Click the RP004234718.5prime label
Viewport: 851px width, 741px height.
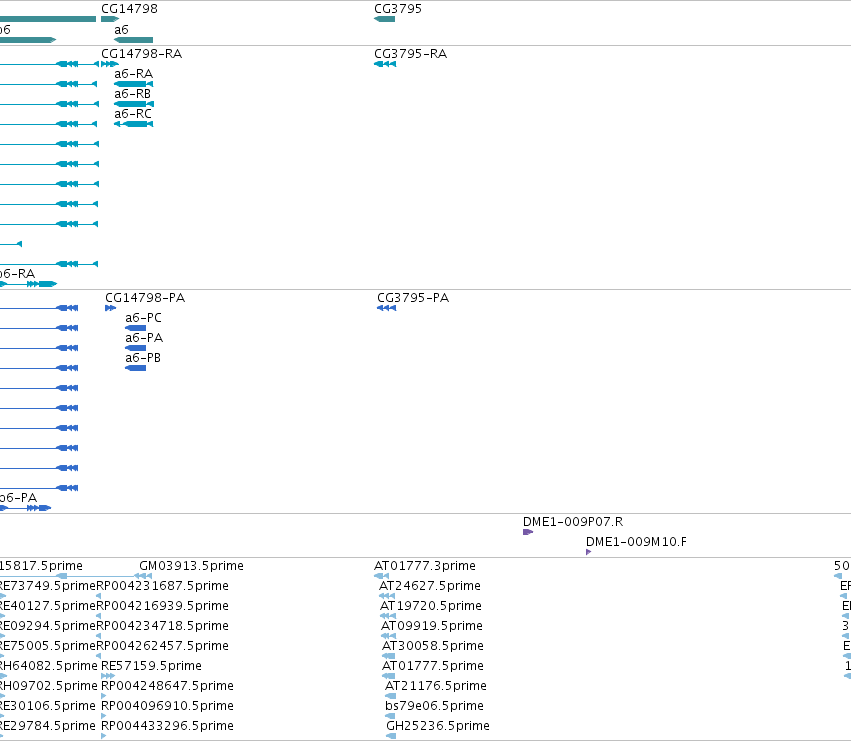pos(162,626)
